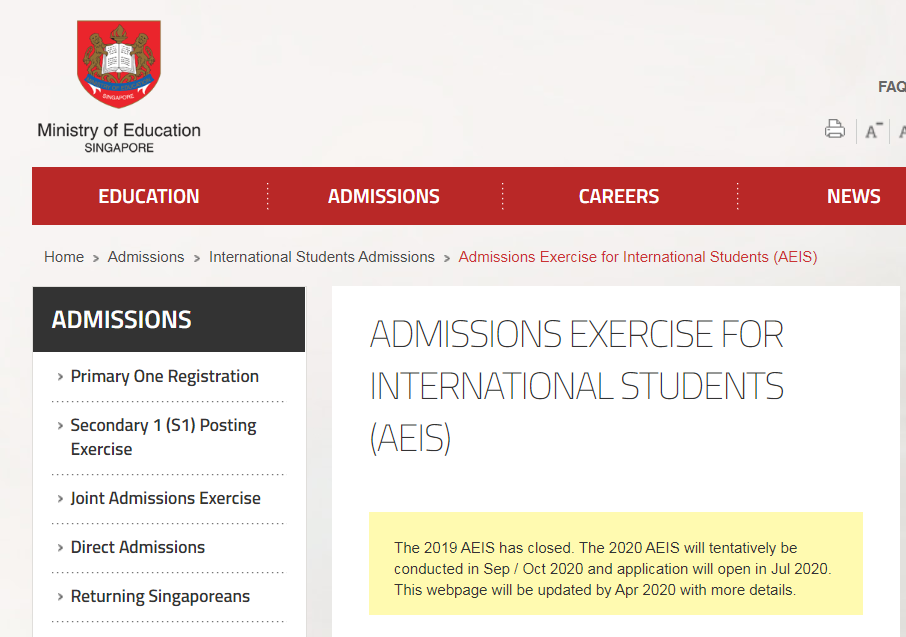This screenshot has width=906, height=637.
Task: Open the Education menu
Action: 149,196
